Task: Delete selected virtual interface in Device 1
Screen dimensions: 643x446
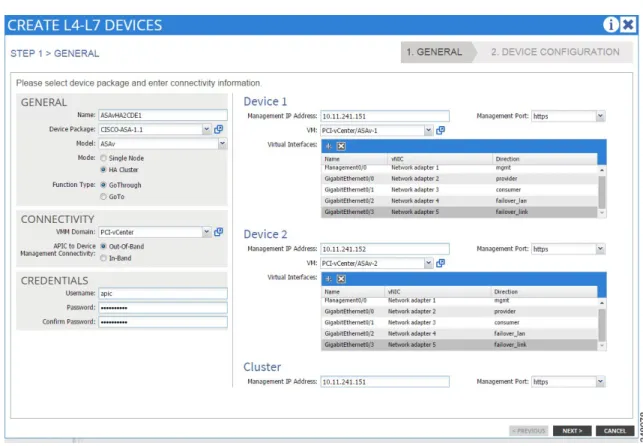Action: 341,146
